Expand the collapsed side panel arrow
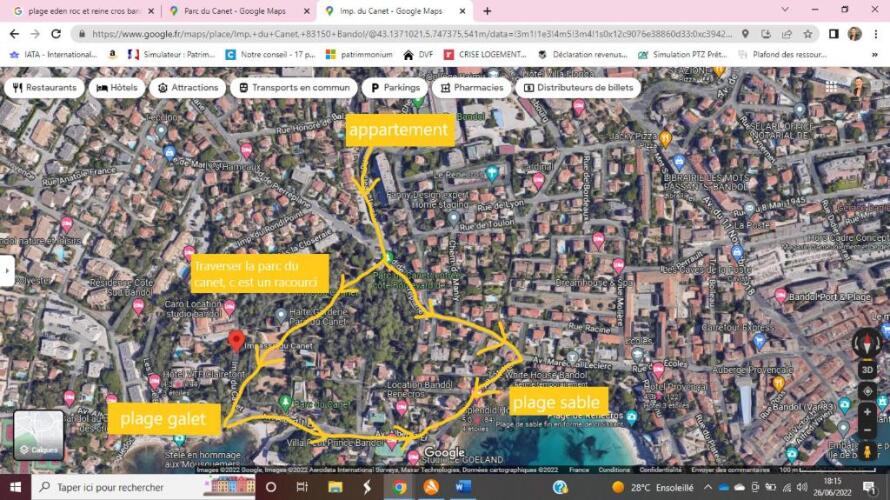 [7, 270]
